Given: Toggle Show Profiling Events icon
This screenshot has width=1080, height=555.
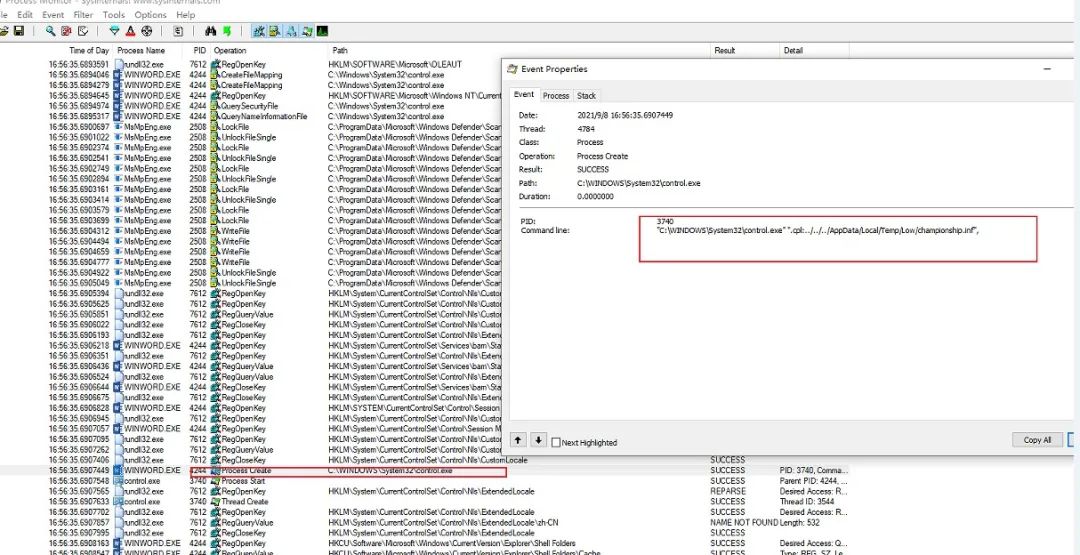Looking at the screenshot, I should (x=322, y=31).
